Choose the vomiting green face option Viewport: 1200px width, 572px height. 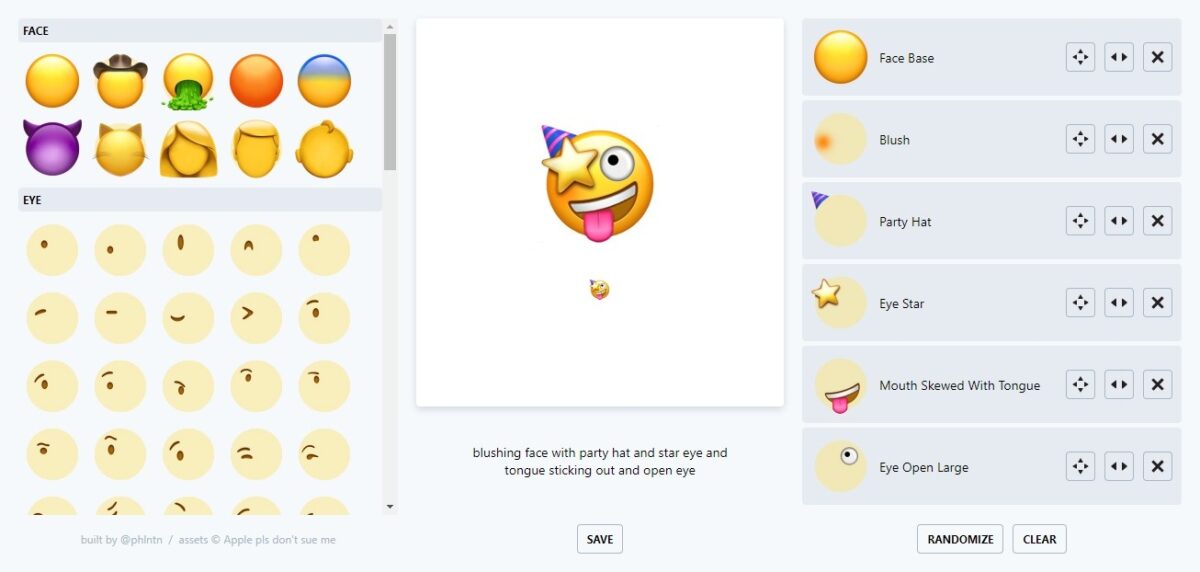(x=188, y=81)
